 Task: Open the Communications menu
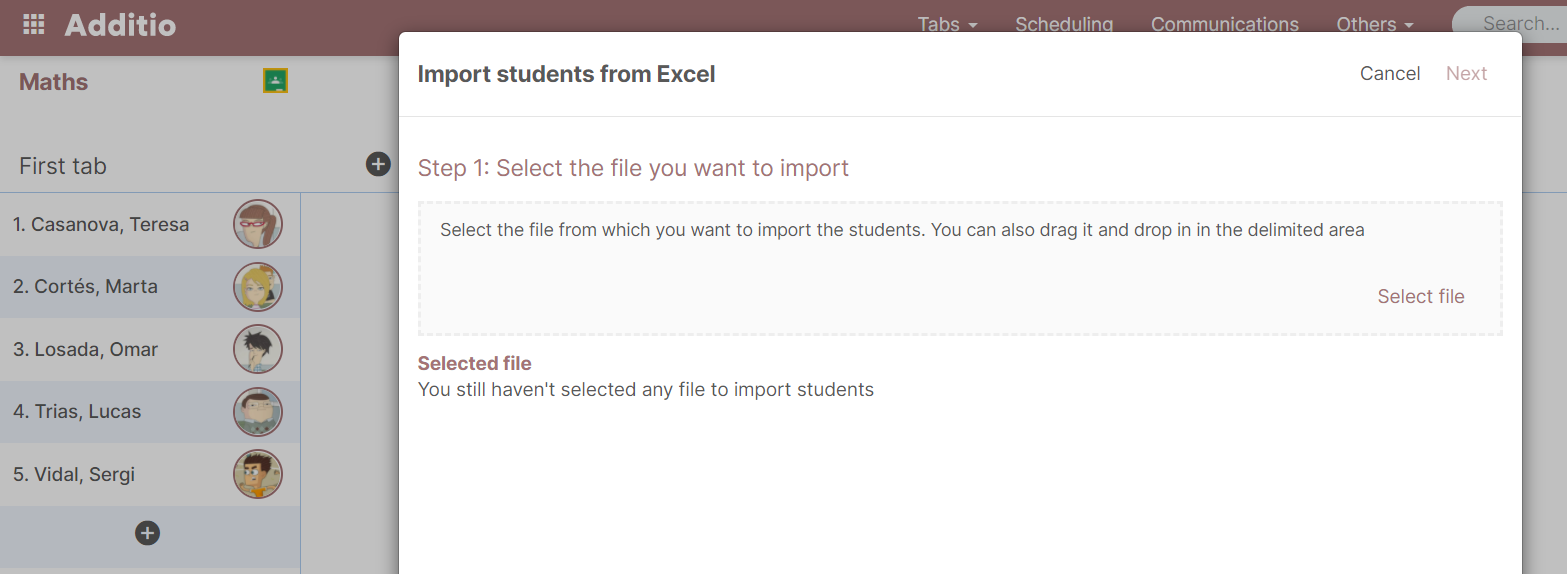click(1224, 24)
